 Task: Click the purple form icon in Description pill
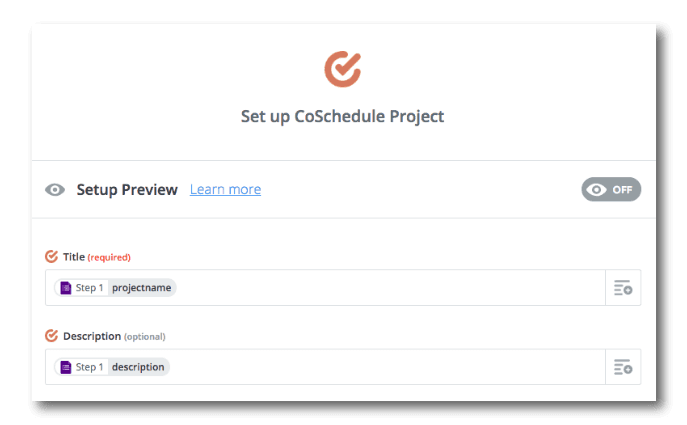pyautogui.click(x=66, y=367)
